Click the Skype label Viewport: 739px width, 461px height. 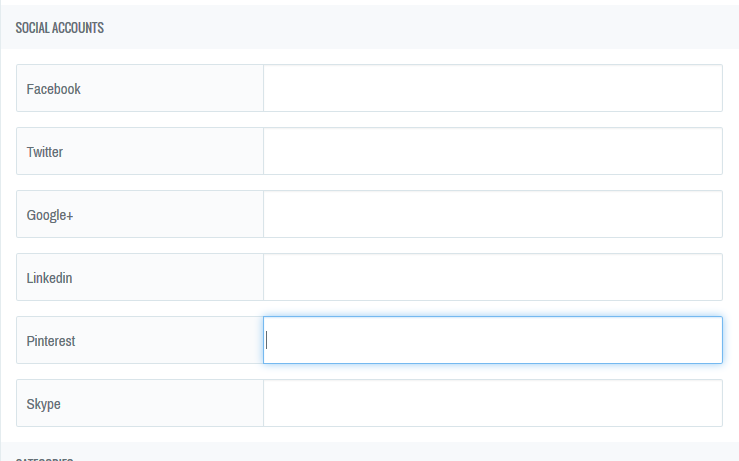pos(43,404)
